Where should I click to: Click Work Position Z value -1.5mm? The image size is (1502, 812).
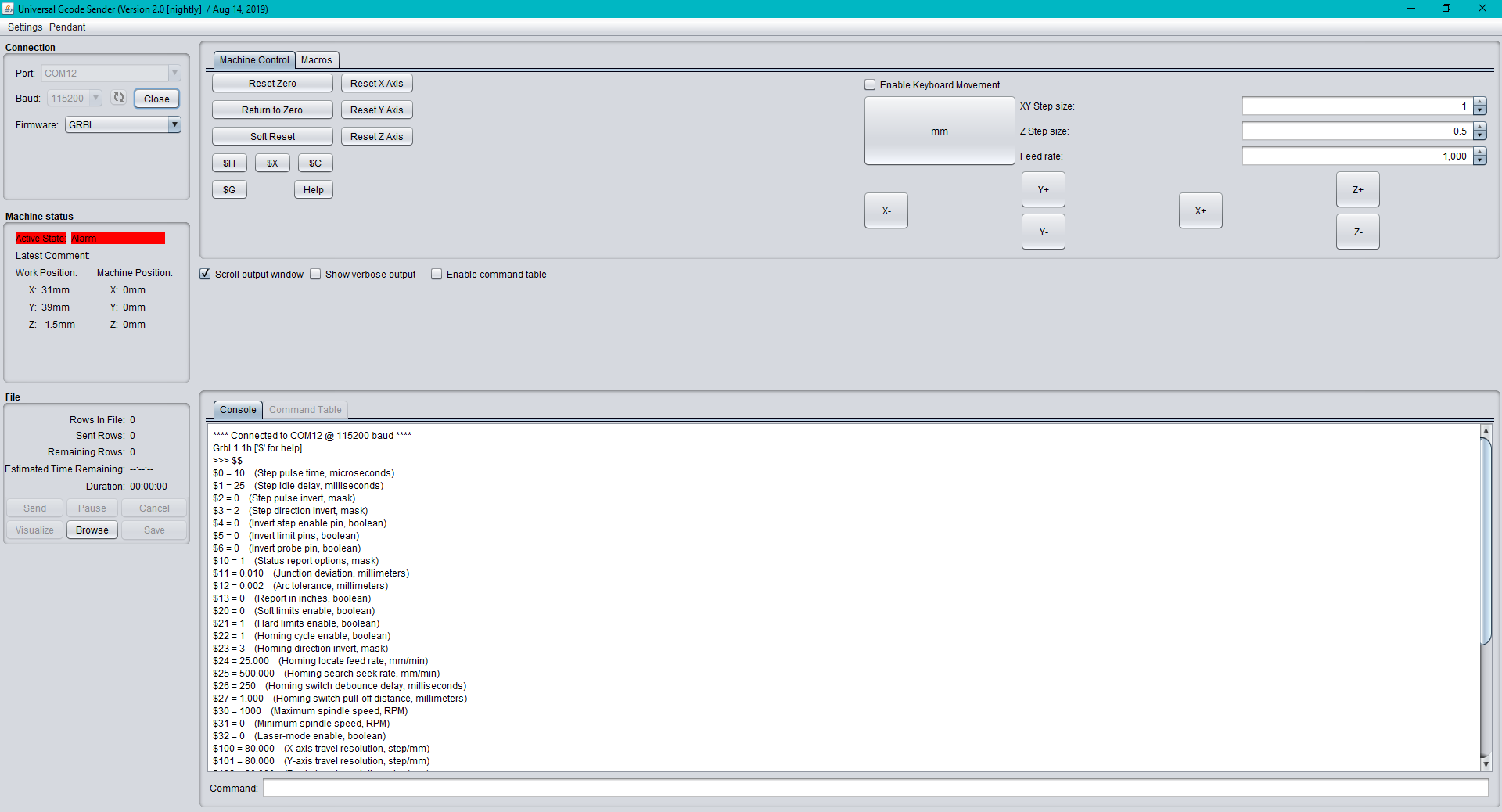coord(59,325)
